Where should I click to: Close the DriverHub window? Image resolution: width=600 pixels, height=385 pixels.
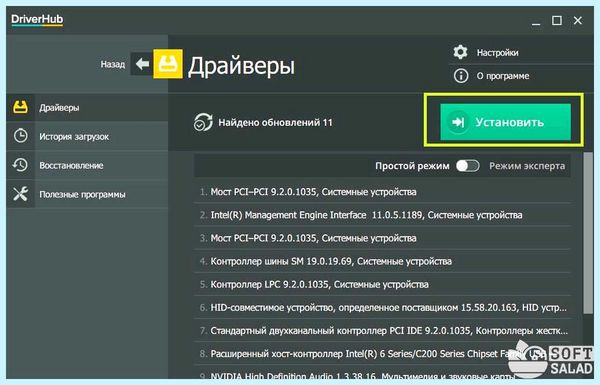coord(578,20)
